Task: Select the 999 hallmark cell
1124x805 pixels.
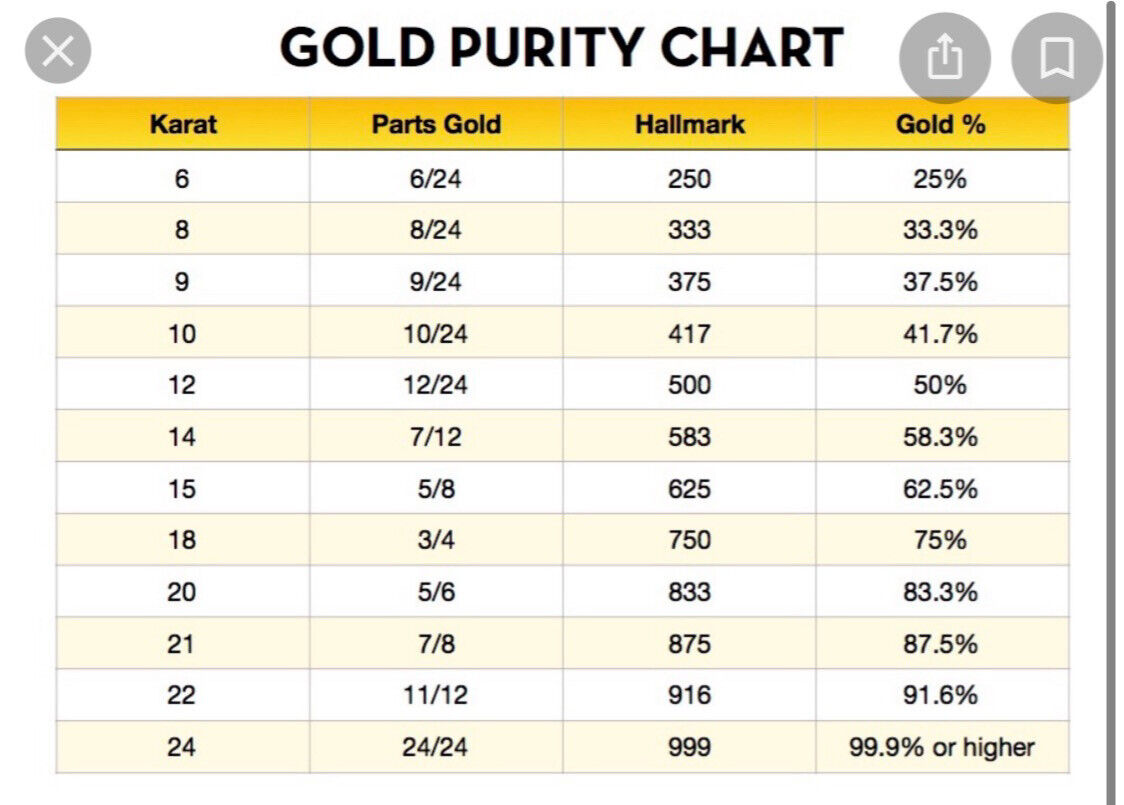Action: click(x=689, y=747)
